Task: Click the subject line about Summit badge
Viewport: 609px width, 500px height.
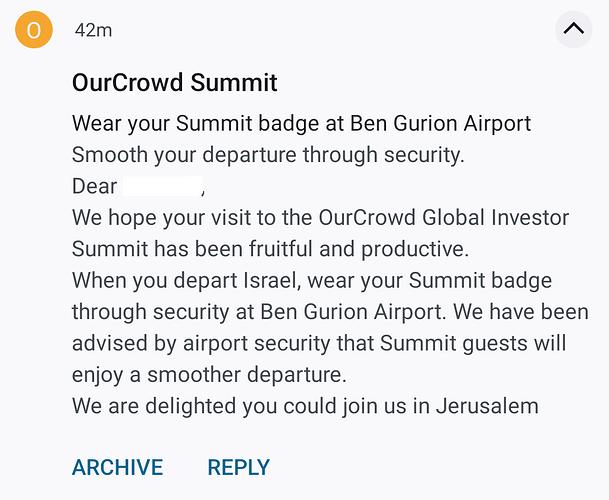Action: 301,124
